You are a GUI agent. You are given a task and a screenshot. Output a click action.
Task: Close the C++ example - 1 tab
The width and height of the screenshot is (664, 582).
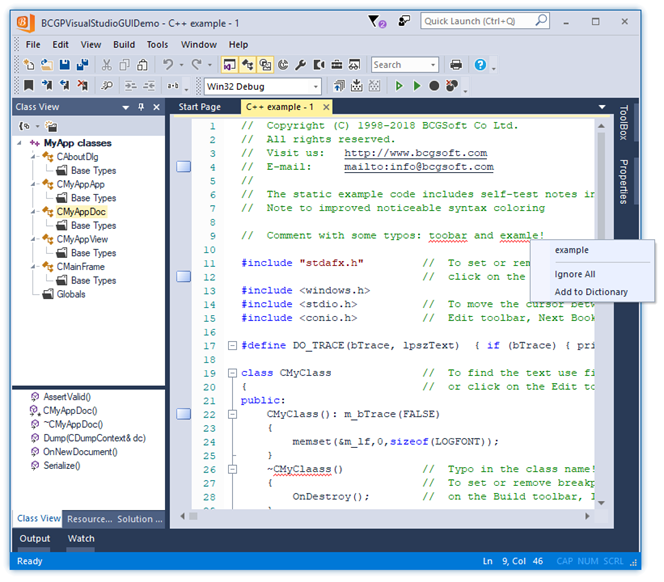click(326, 107)
